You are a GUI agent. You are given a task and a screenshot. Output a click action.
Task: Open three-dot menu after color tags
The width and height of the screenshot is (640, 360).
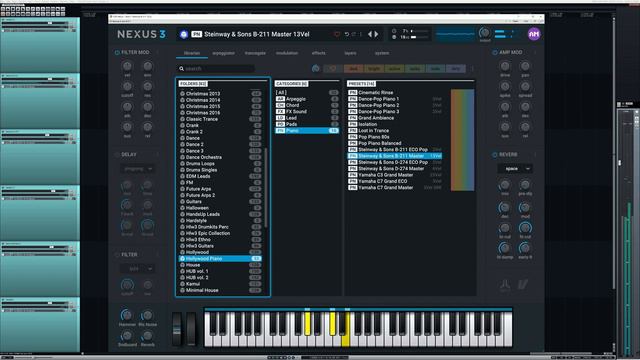[473, 69]
